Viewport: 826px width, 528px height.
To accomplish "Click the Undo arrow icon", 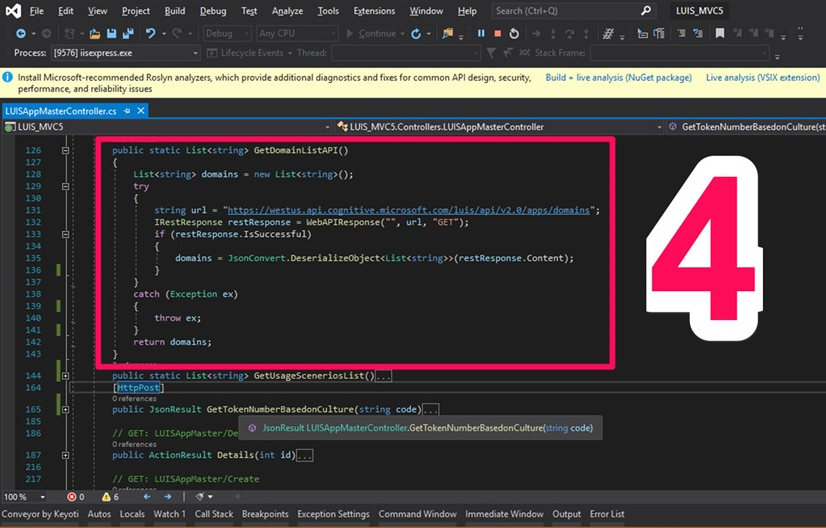I will [x=151, y=33].
